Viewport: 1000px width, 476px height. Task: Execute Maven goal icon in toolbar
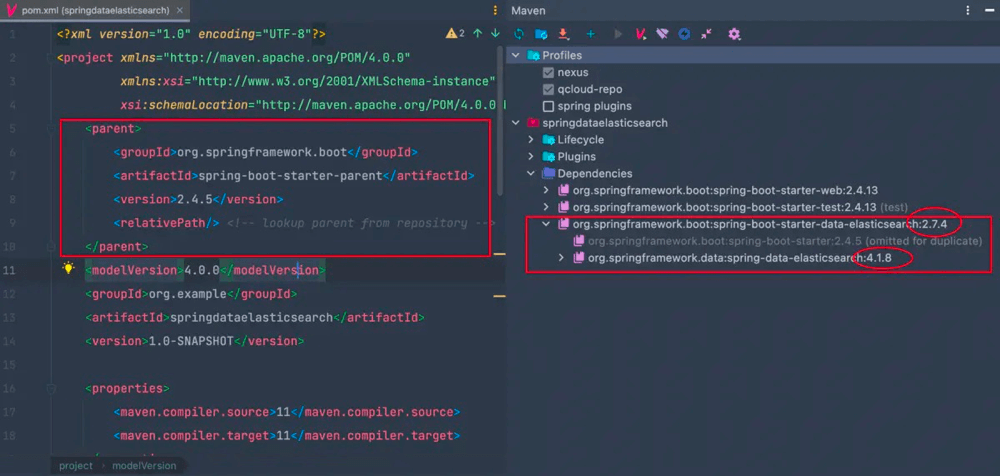click(640, 34)
